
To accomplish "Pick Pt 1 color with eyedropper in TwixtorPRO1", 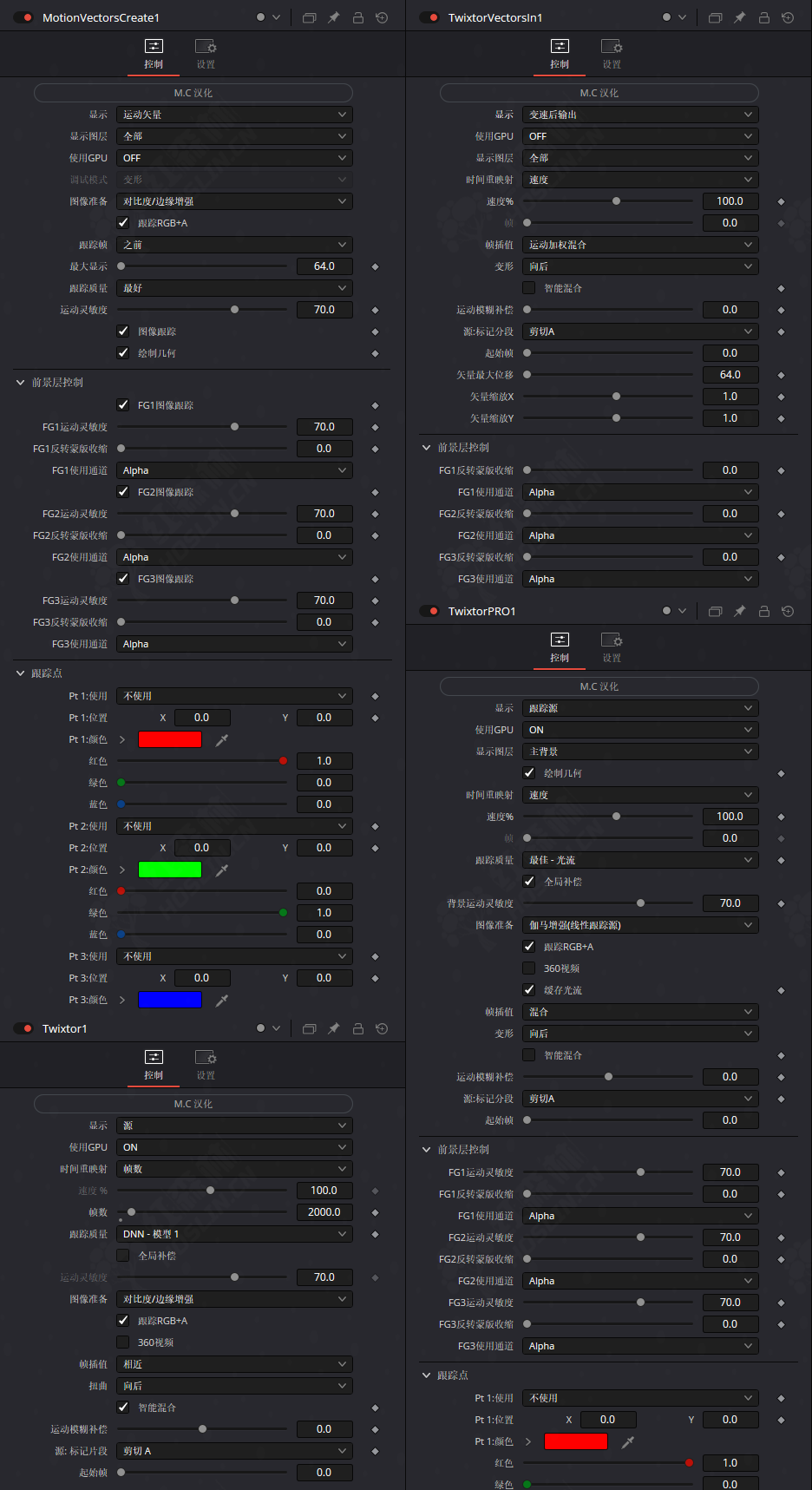I will click(628, 1441).
